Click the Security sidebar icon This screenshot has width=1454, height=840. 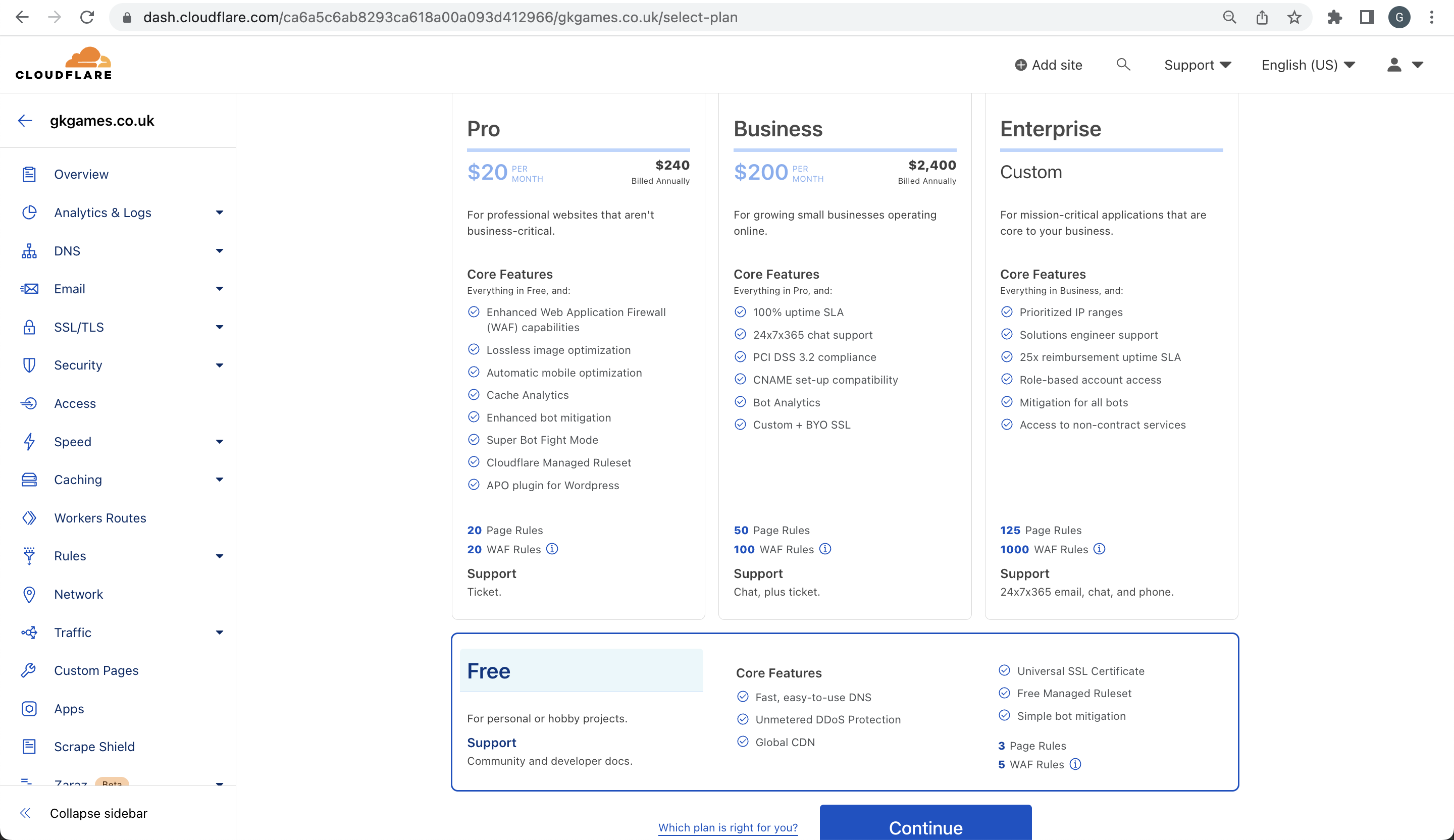[29, 365]
